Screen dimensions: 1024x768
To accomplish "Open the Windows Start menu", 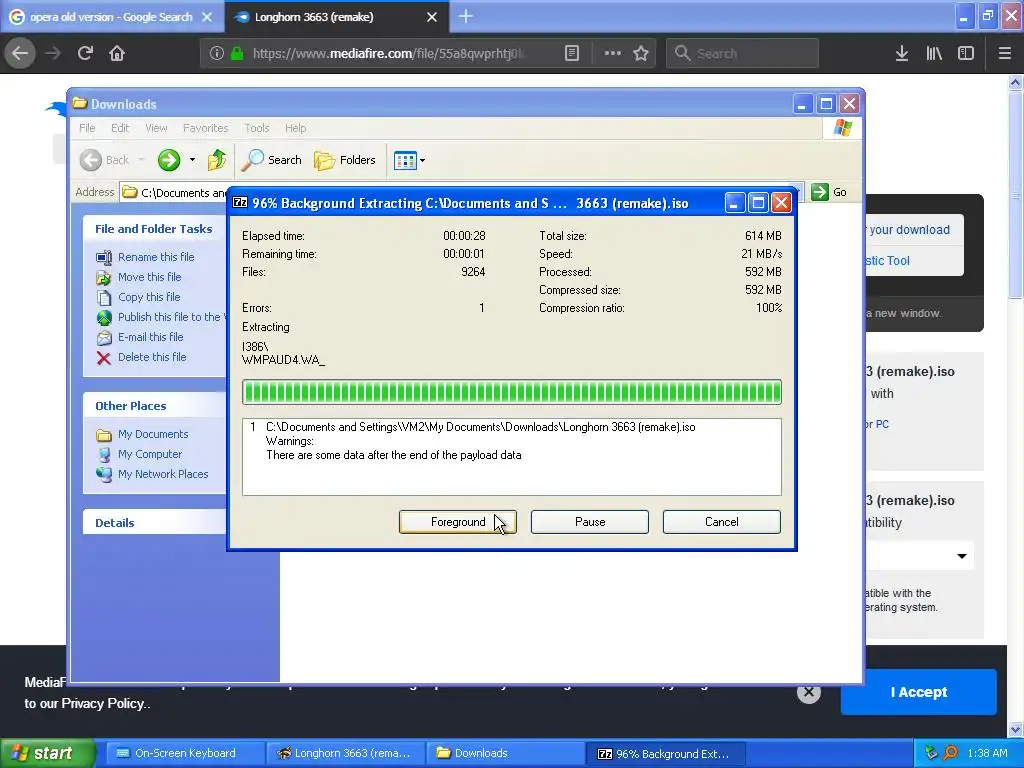I will [x=47, y=753].
